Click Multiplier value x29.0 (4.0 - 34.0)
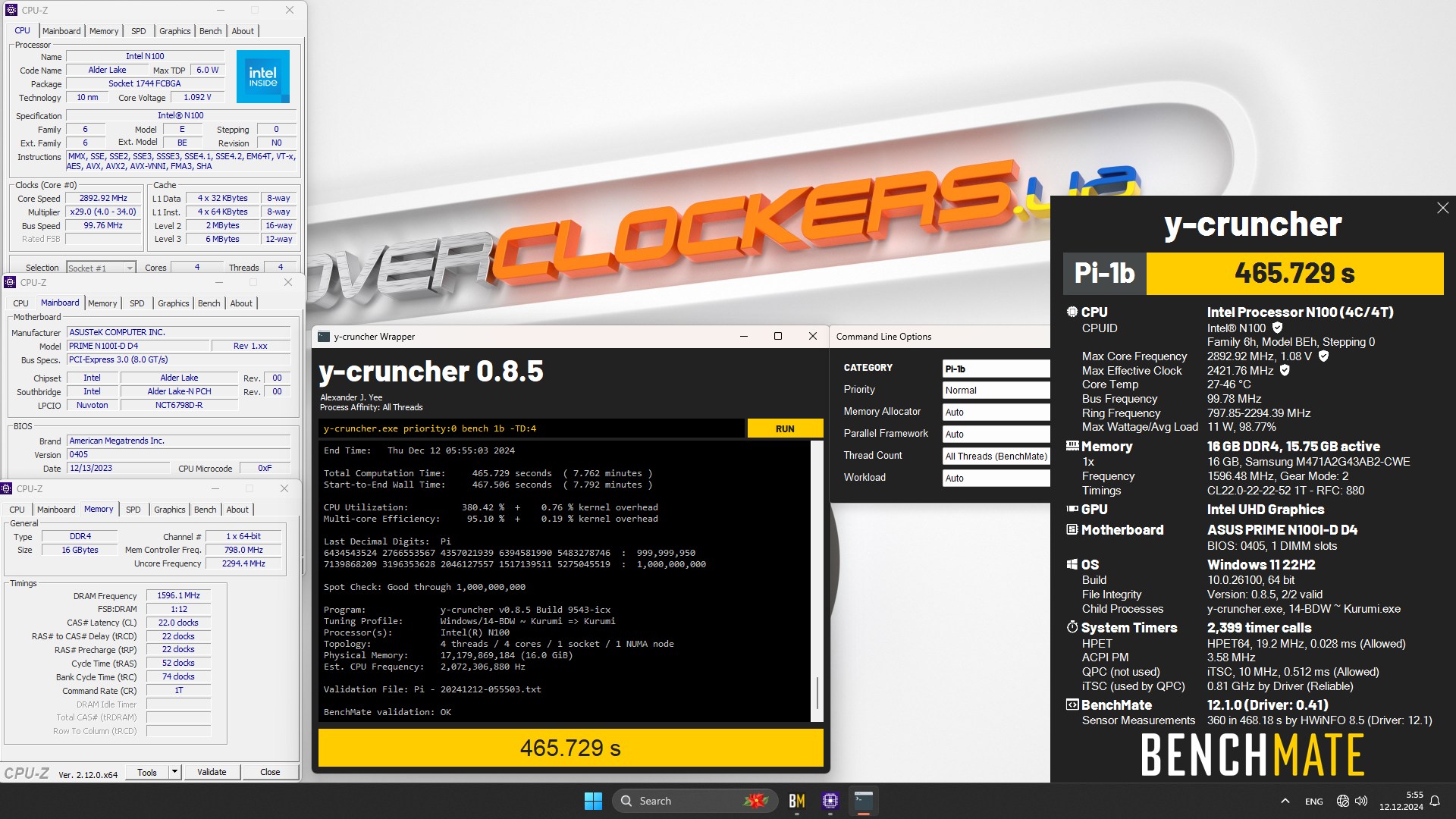This screenshot has height=819, width=1456. pos(104,212)
